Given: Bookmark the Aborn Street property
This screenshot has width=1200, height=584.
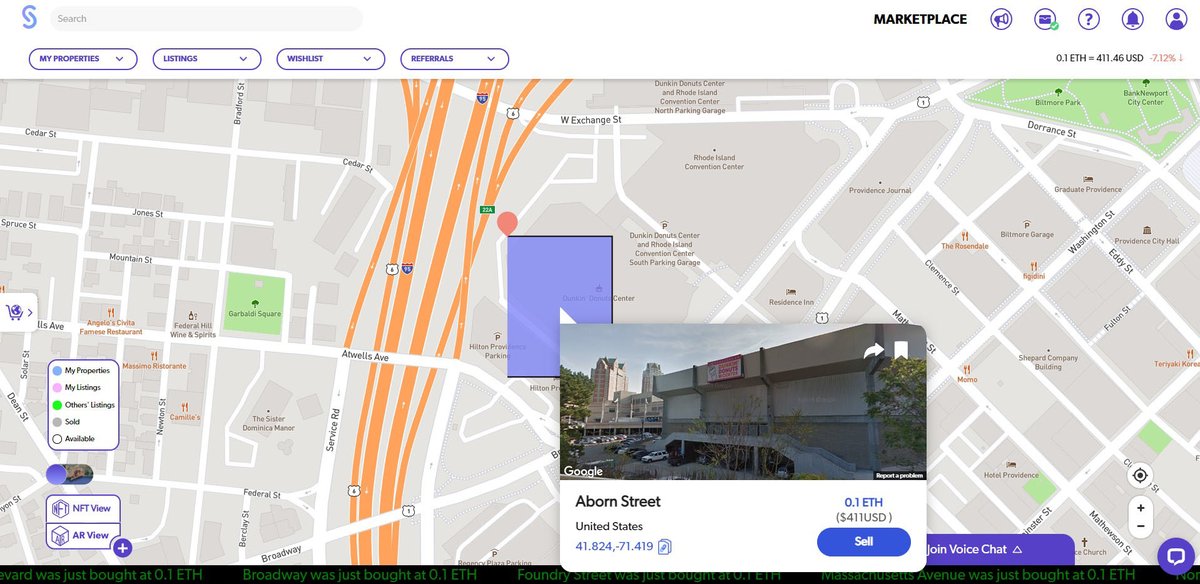Looking at the screenshot, I should point(901,350).
